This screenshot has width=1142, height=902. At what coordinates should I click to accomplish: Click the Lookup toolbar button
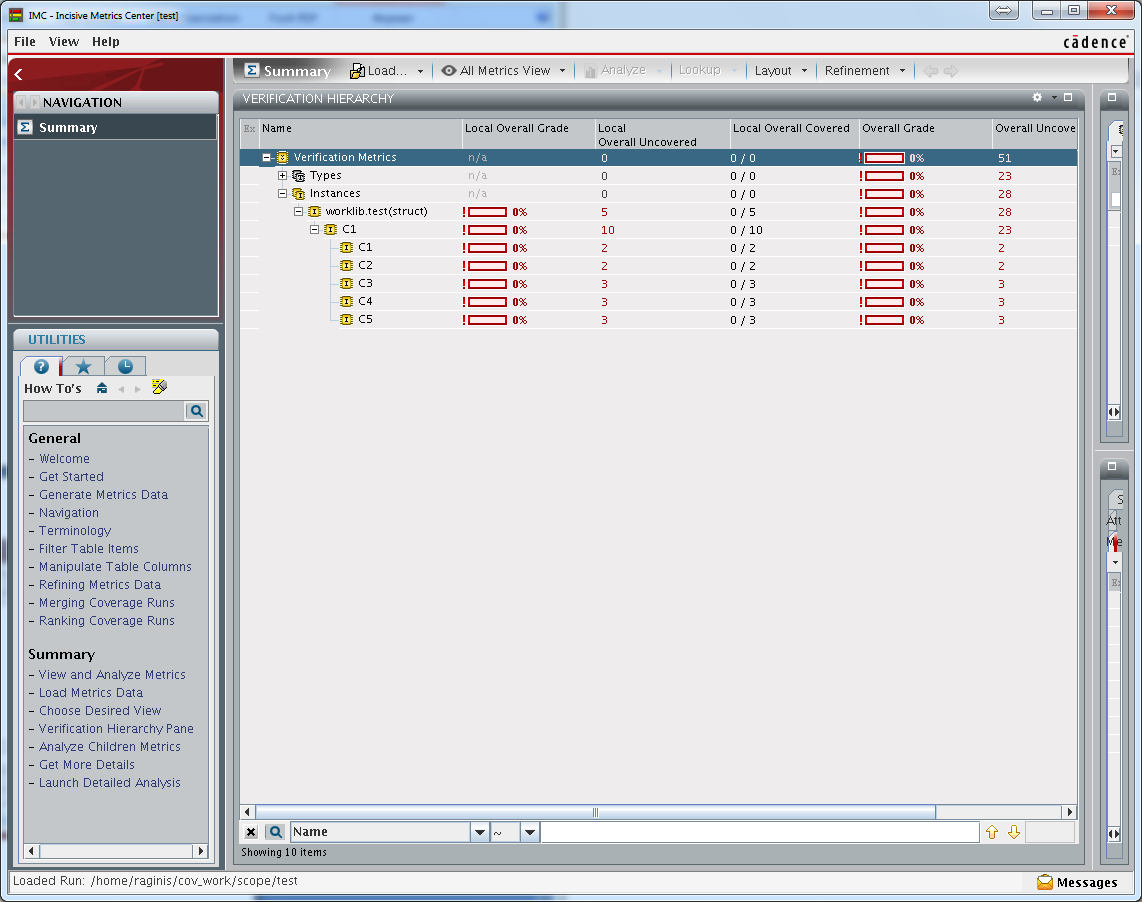tap(707, 71)
